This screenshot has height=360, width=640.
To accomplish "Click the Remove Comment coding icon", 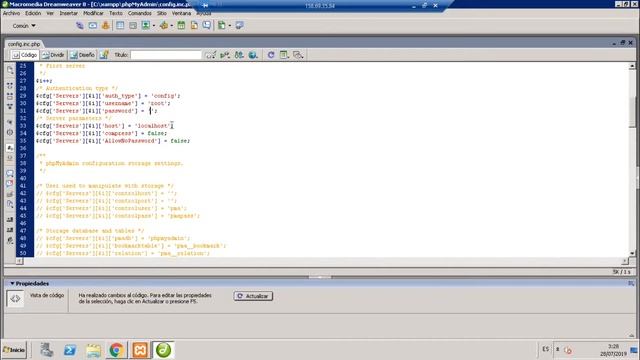I will pyautogui.click(x=10, y=184).
